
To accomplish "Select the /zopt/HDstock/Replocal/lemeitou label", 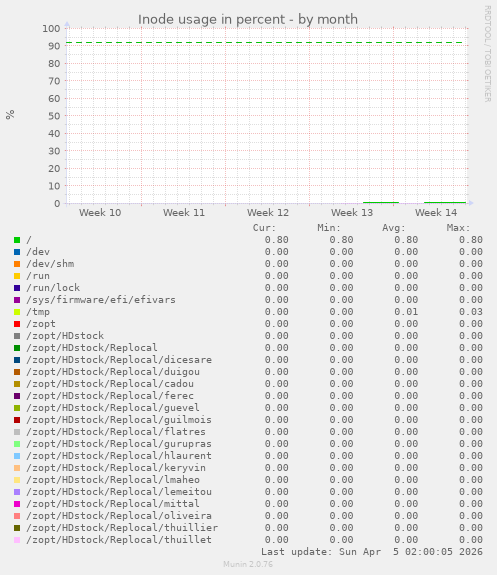I will coord(119,492).
